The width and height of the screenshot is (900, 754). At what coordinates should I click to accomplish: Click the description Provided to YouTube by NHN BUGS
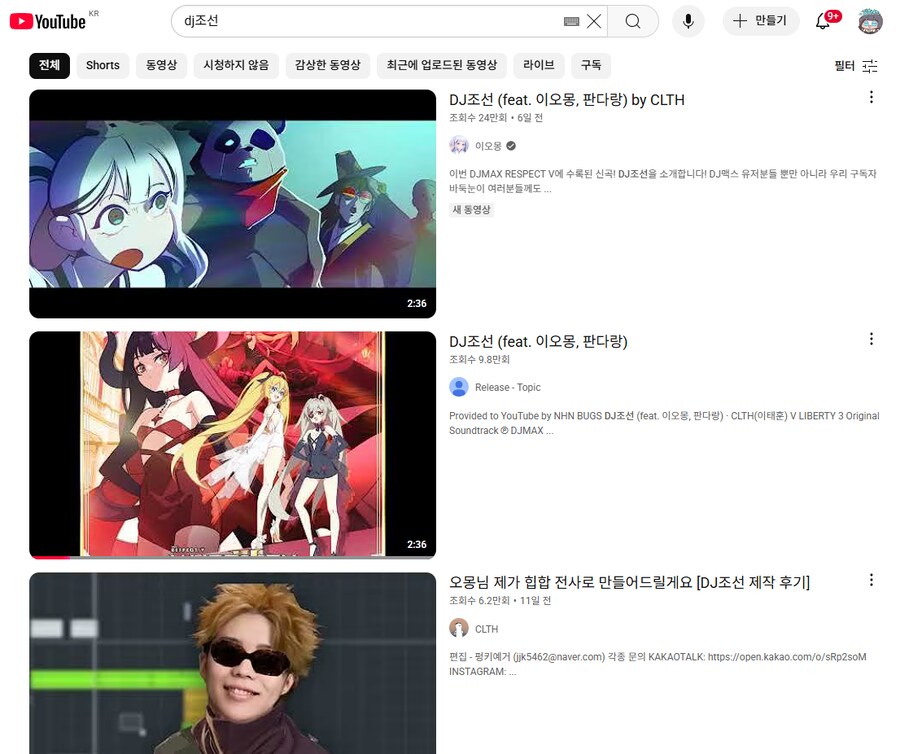tap(664, 423)
